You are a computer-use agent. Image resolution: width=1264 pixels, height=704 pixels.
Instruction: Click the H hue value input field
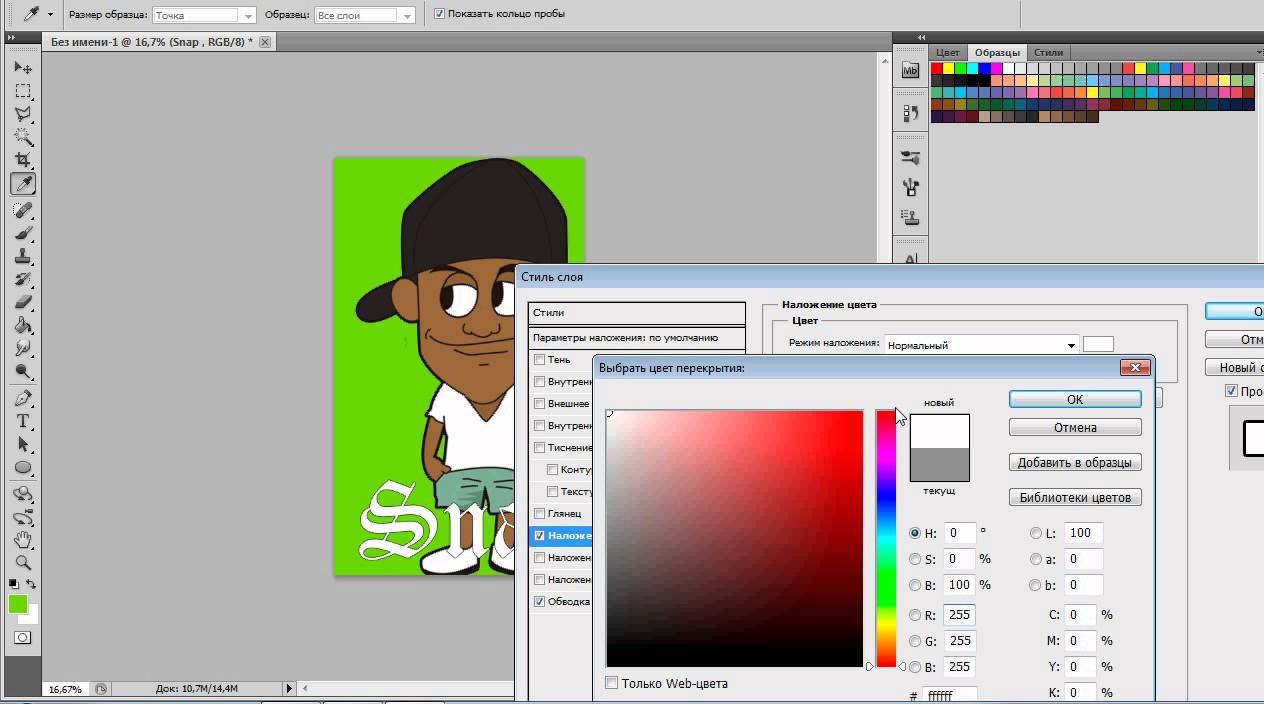[959, 533]
